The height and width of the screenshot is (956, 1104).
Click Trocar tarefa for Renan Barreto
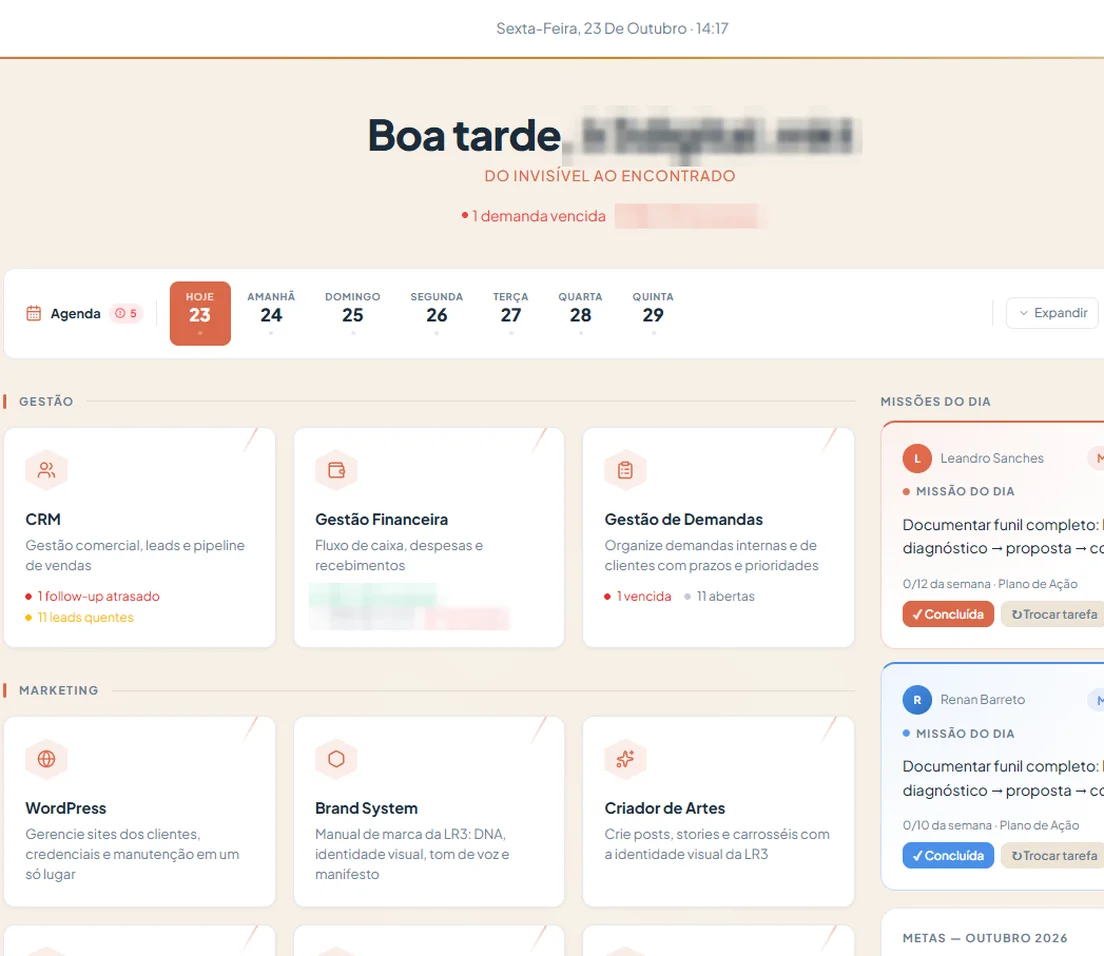(x=1053, y=855)
